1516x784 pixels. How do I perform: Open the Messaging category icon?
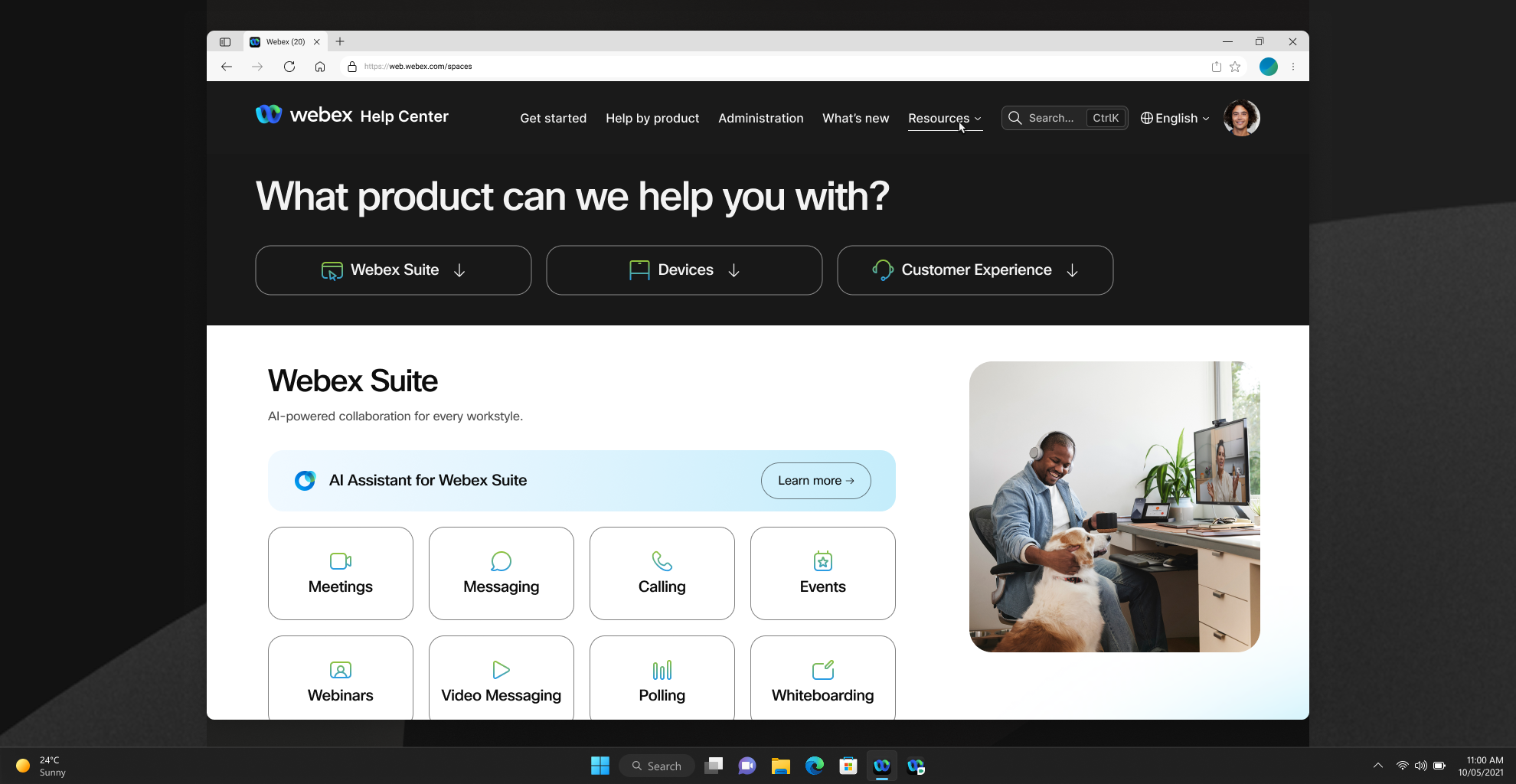501,561
